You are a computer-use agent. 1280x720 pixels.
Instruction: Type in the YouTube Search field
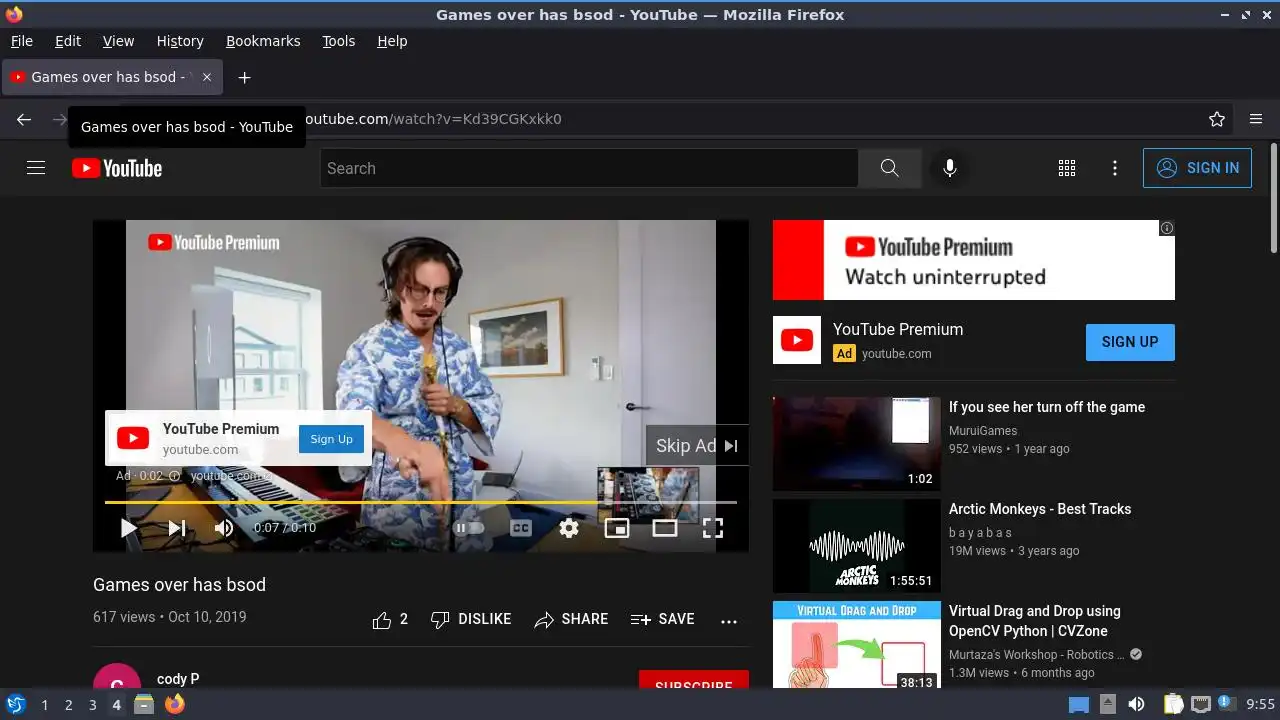tap(589, 168)
